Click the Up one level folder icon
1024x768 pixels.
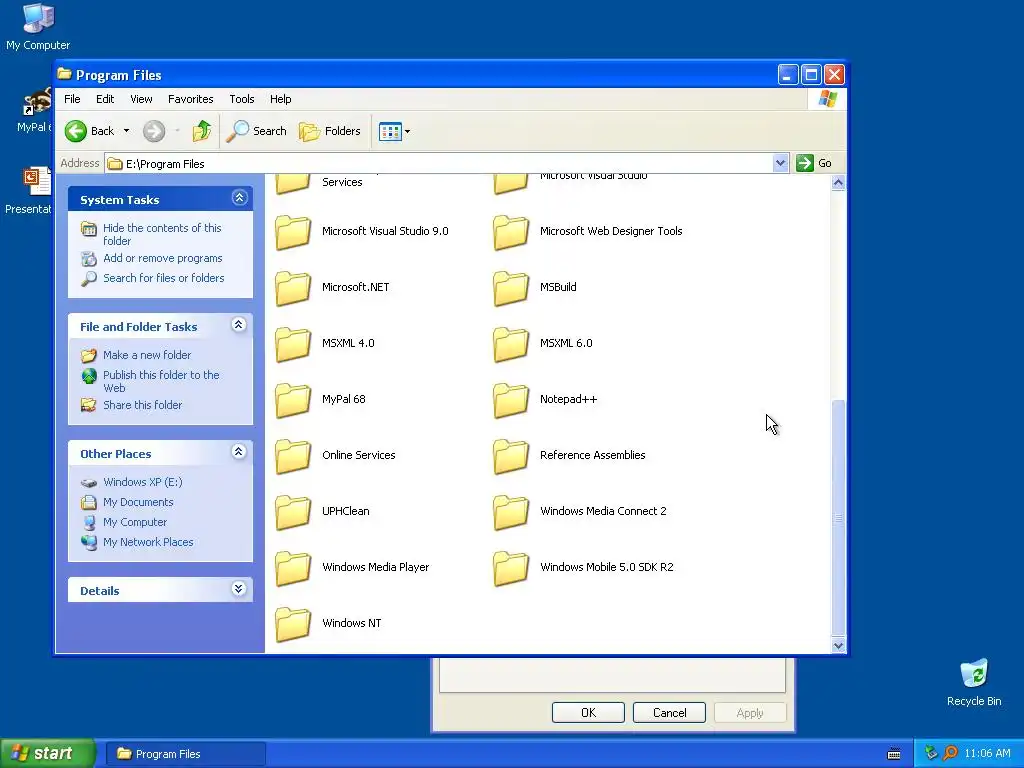202,131
